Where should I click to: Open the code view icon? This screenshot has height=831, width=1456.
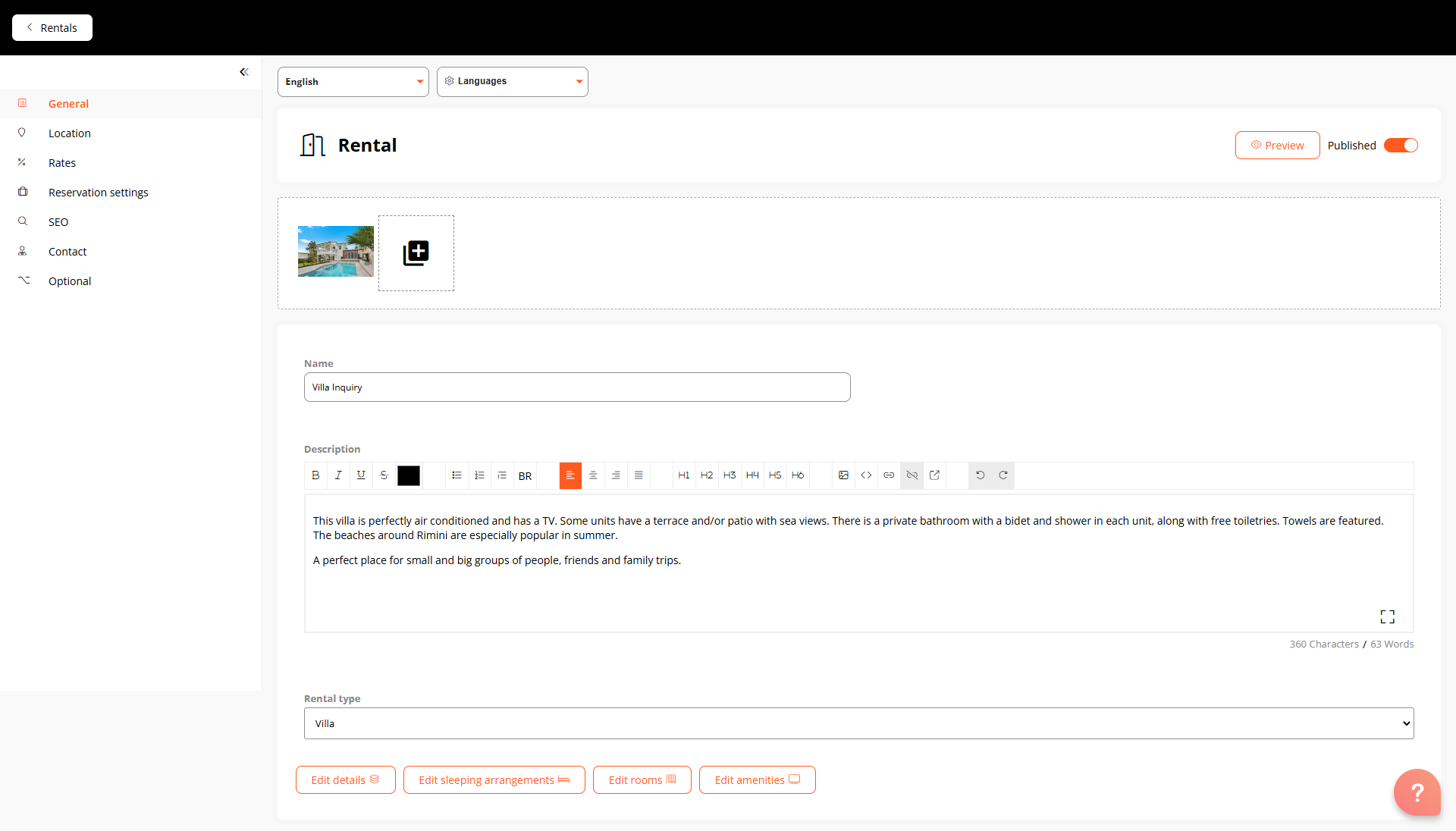866,475
